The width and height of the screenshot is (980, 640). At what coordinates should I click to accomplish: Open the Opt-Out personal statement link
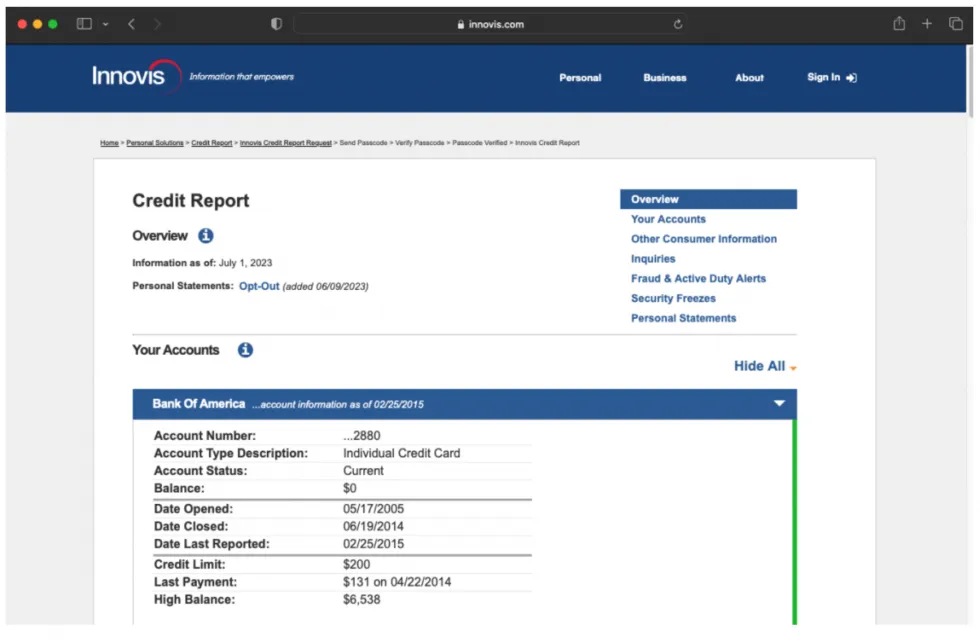259,286
